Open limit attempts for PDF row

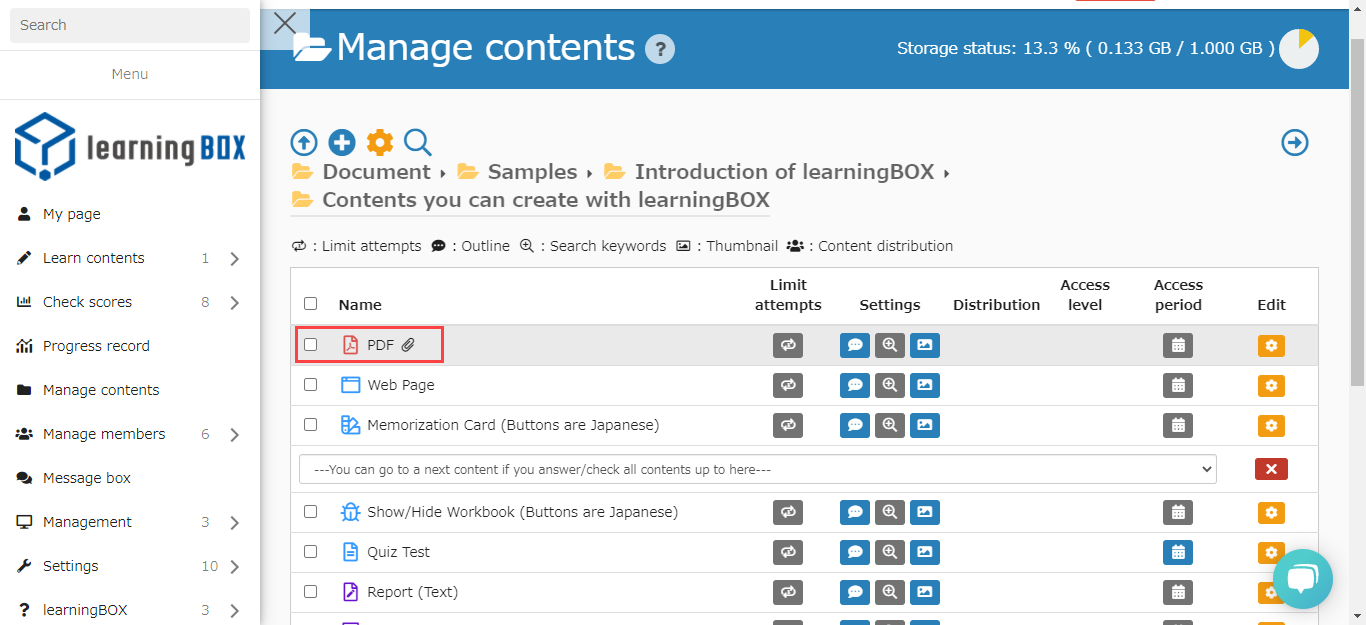point(788,345)
